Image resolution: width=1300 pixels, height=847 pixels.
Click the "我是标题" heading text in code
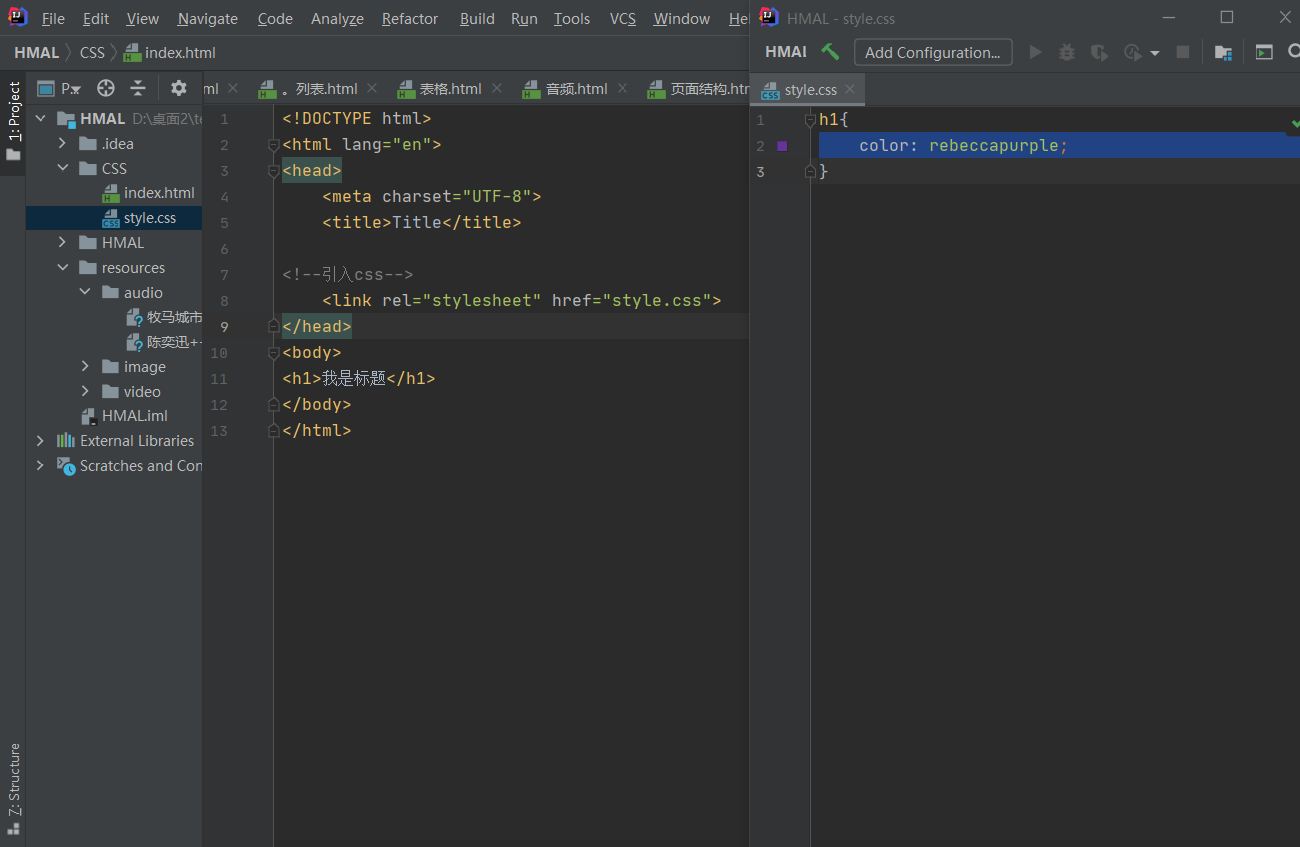pos(354,378)
